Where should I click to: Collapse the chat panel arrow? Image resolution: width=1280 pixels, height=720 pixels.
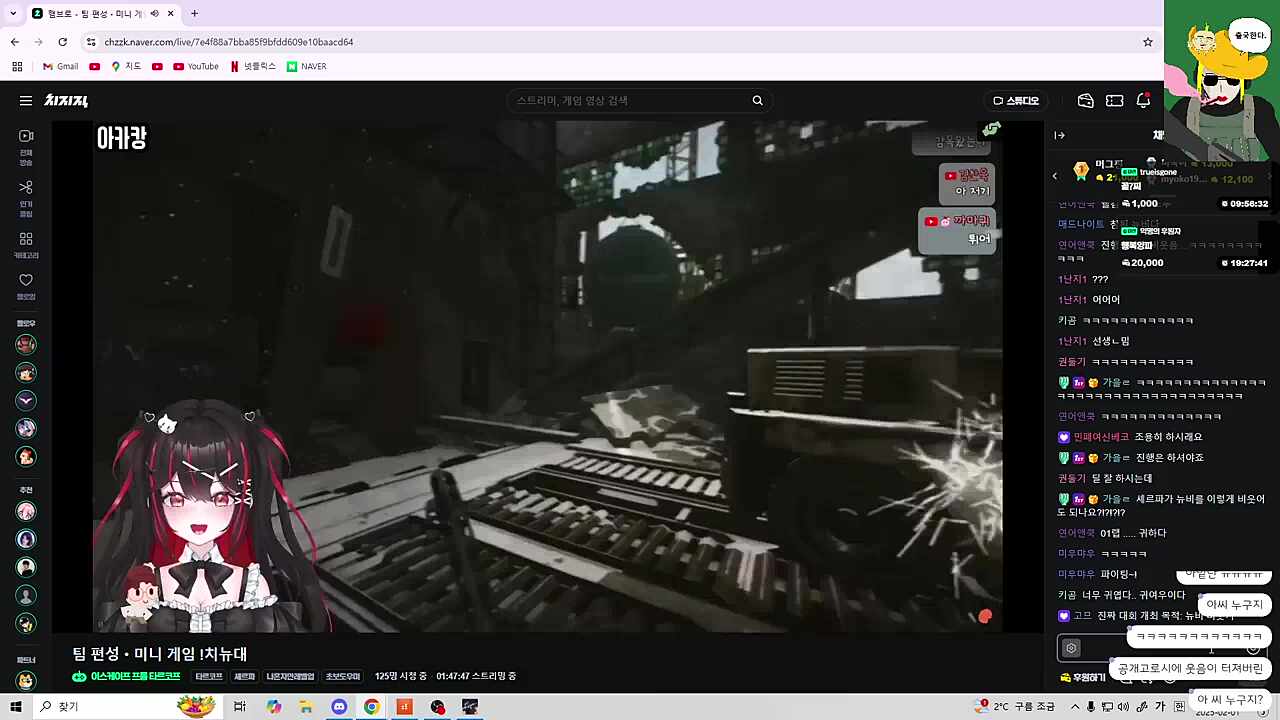point(1059,135)
